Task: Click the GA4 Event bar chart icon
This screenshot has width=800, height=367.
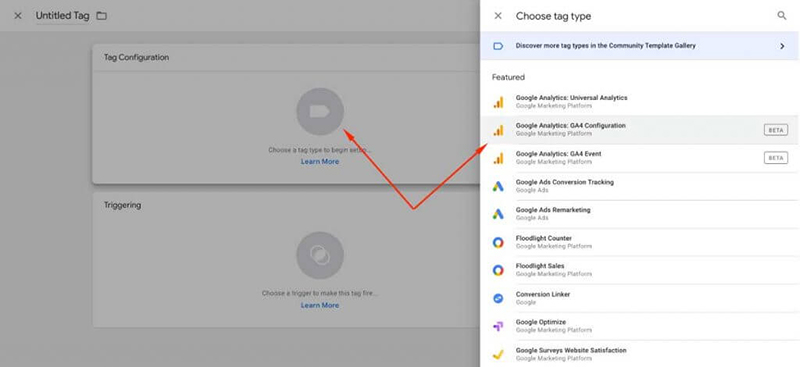Action: click(498, 158)
